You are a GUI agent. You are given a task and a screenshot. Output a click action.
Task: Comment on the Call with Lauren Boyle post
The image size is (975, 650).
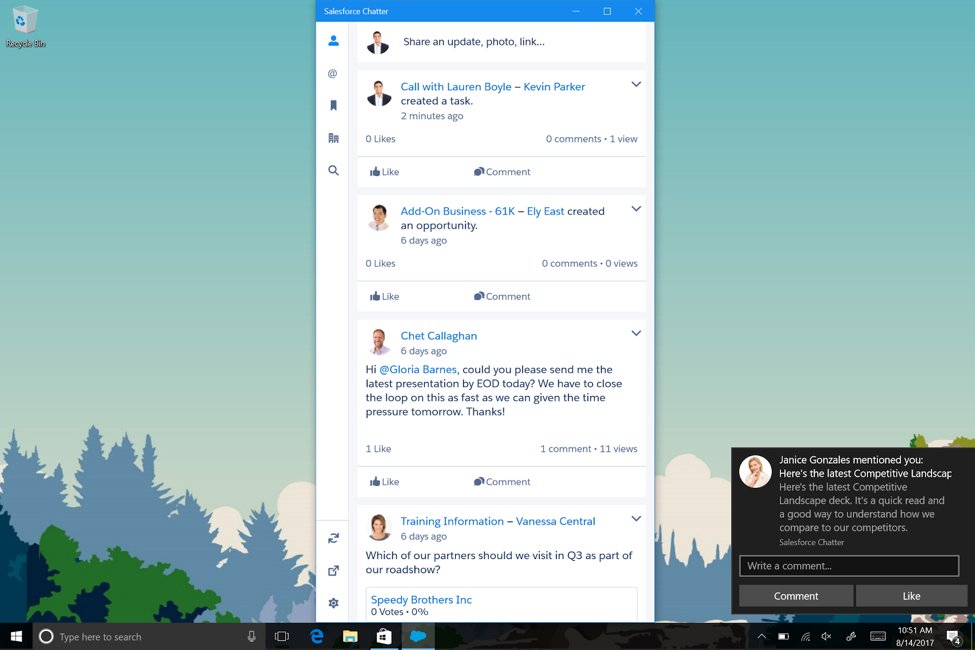(502, 172)
